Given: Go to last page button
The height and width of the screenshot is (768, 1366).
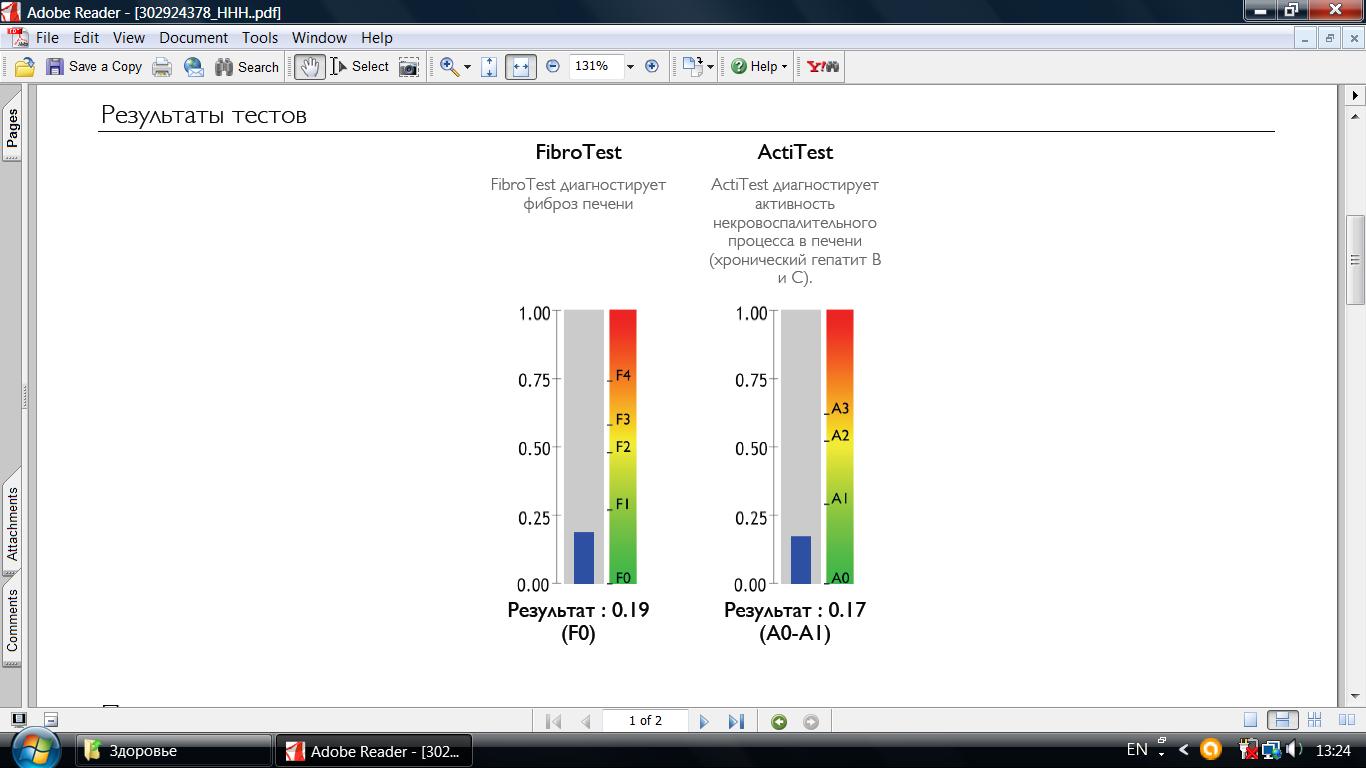Looking at the screenshot, I should (736, 721).
